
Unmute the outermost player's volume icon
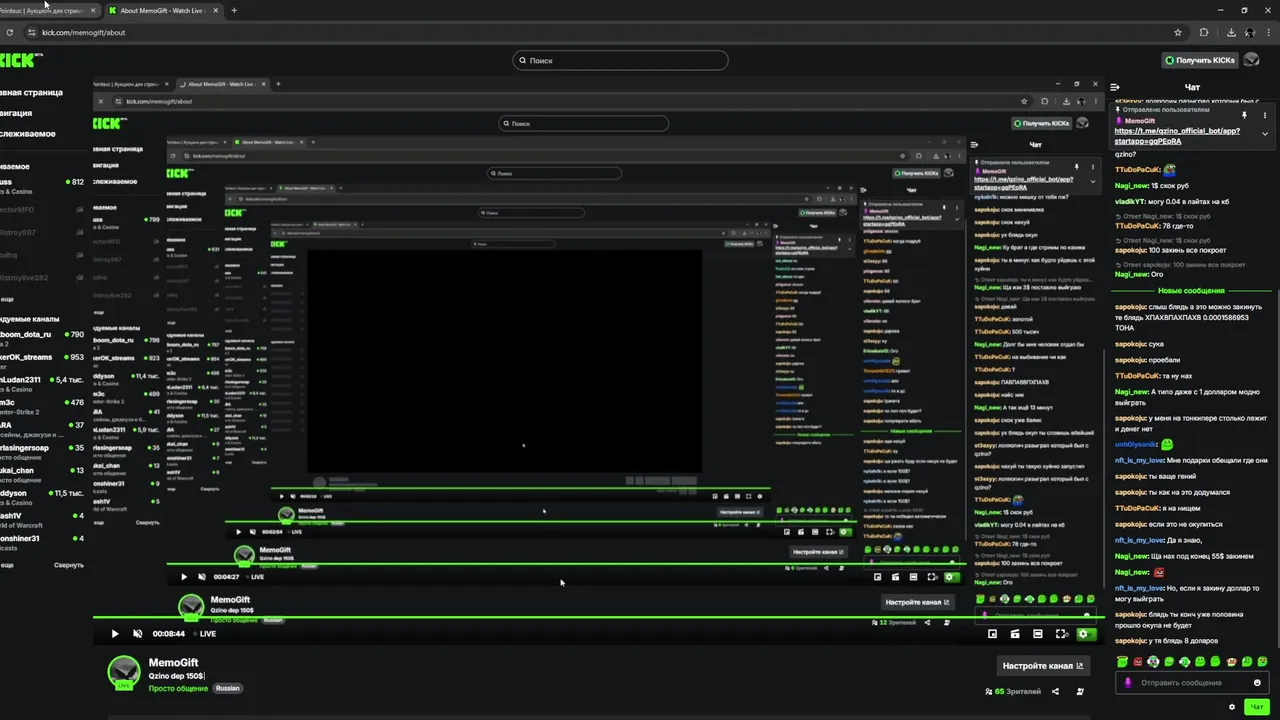138,633
